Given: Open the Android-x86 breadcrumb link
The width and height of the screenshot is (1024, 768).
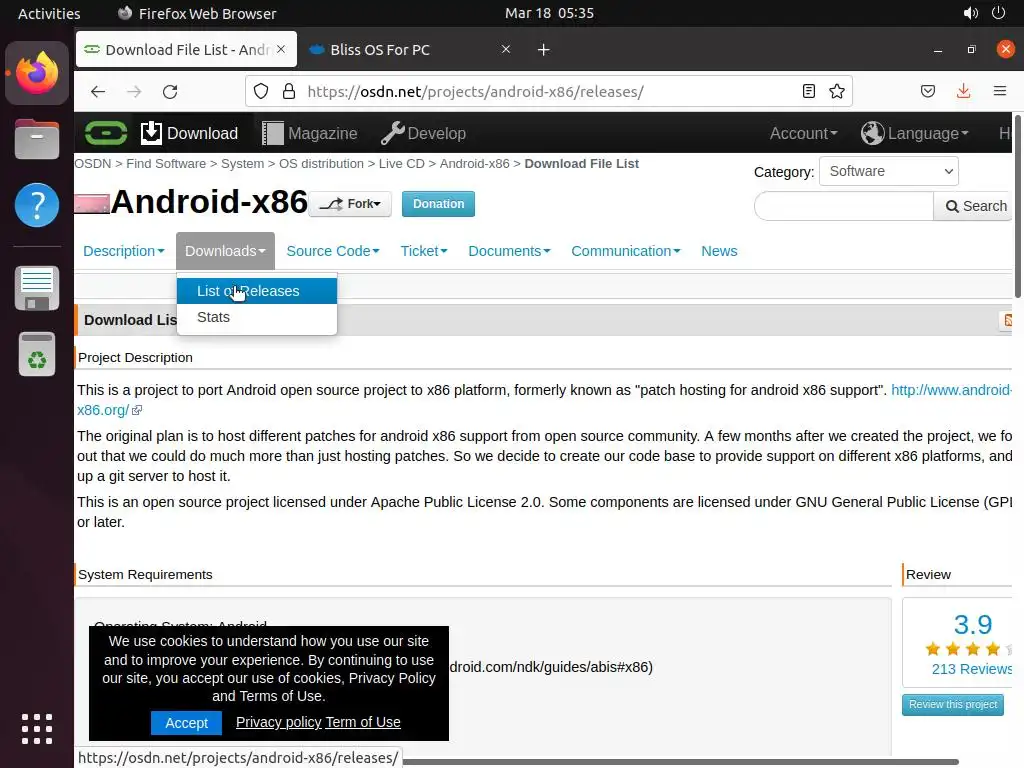Looking at the screenshot, I should tap(475, 164).
